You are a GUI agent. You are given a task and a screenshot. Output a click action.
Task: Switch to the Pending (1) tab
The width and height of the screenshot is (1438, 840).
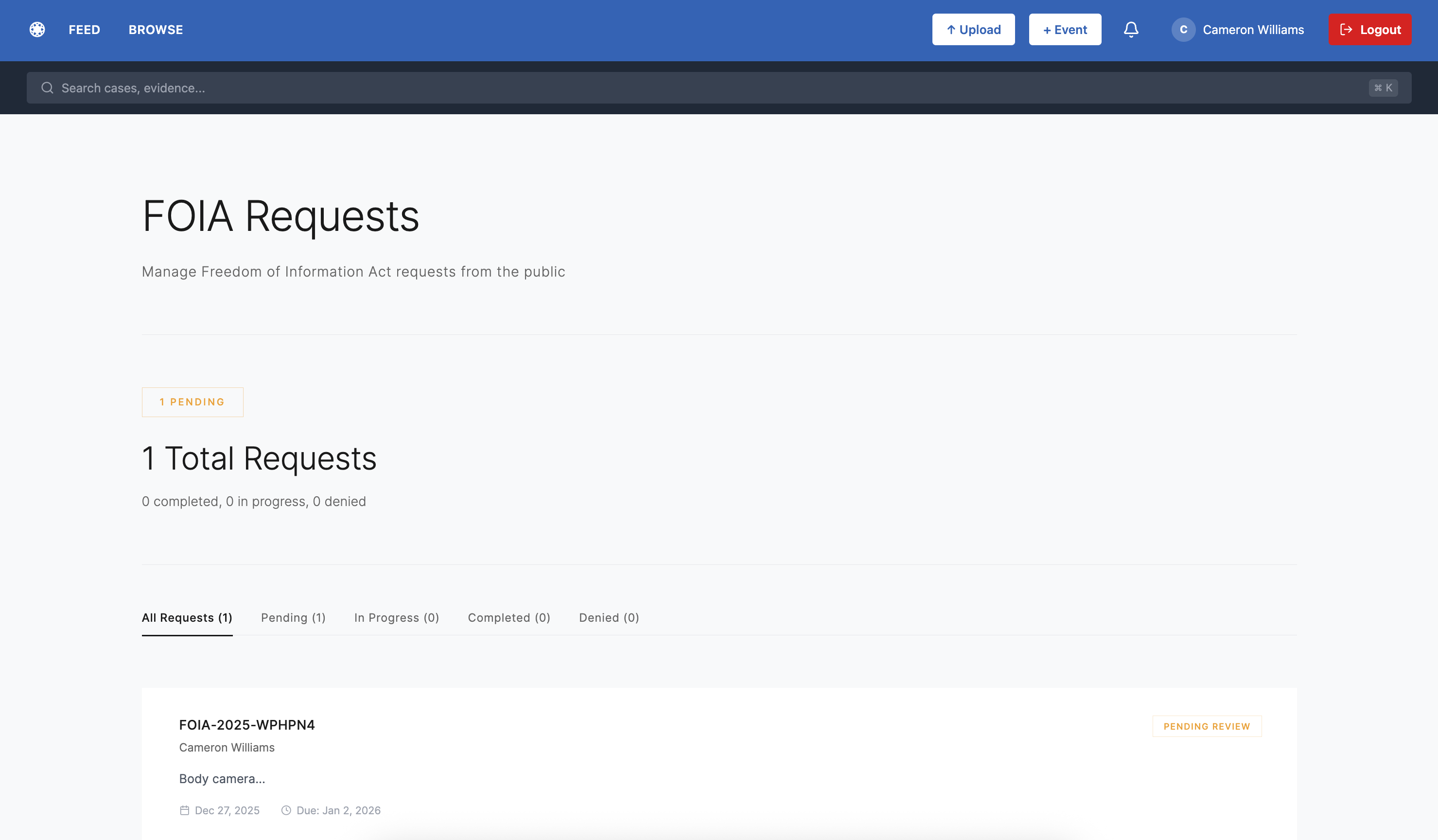(x=293, y=617)
